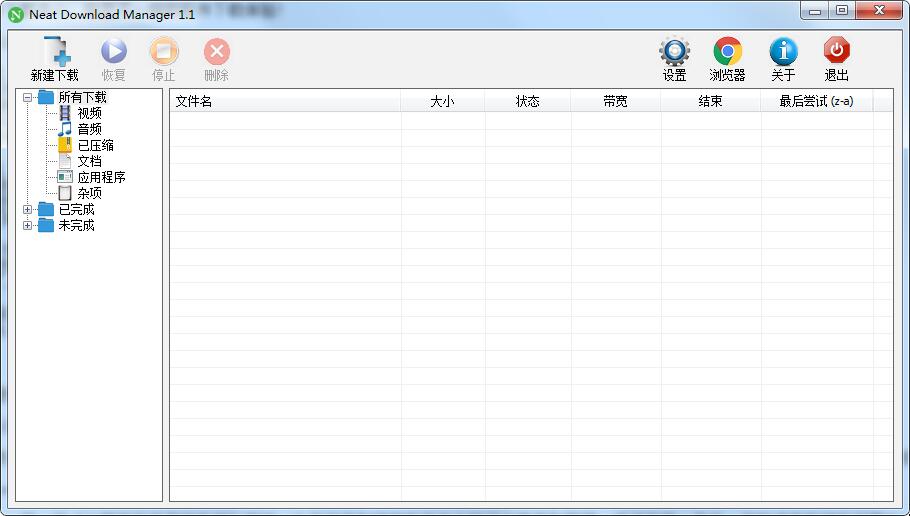Click the 退出 (Exit) power icon

point(836,50)
